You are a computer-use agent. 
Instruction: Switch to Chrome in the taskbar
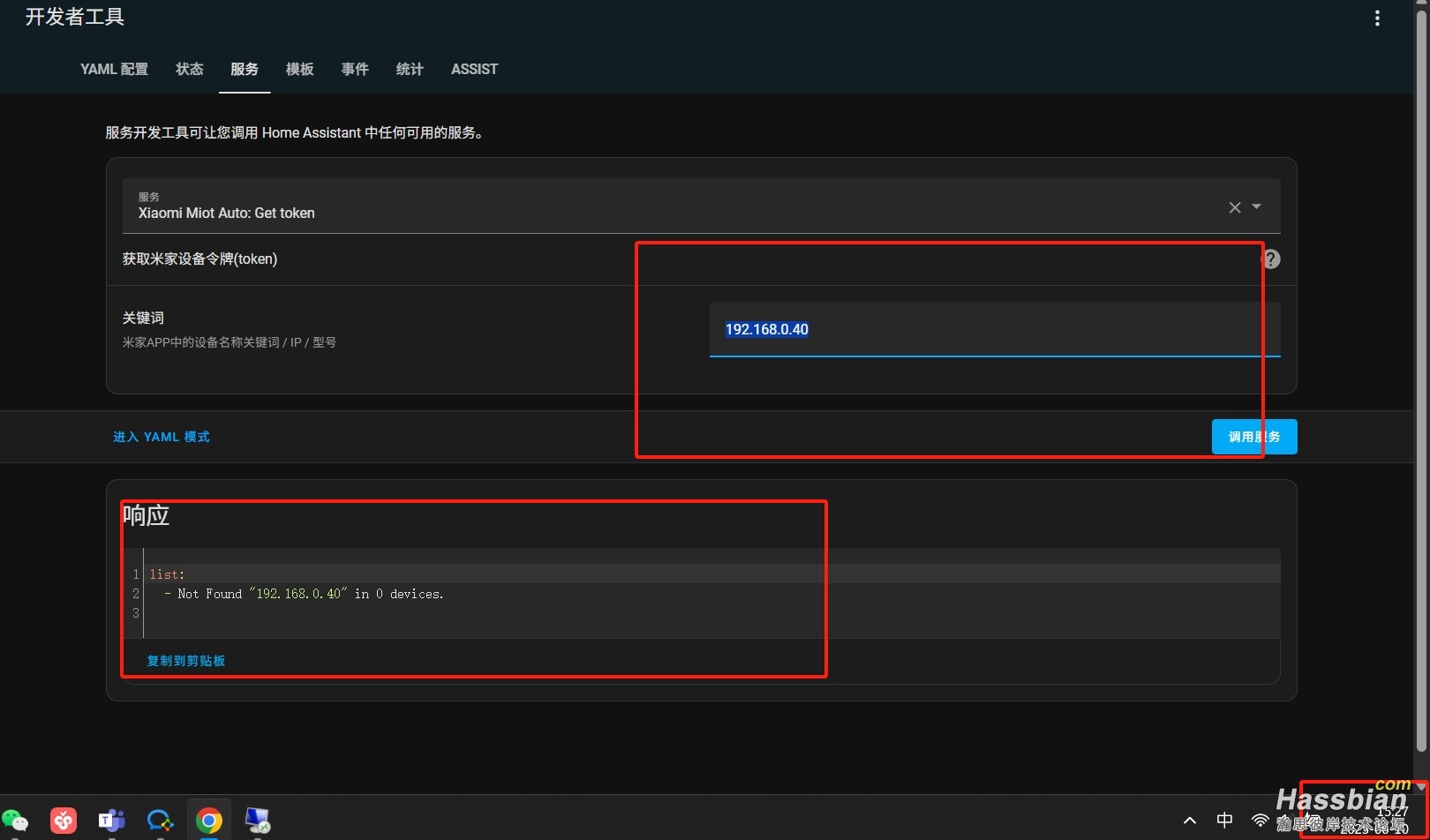pyautogui.click(x=209, y=821)
